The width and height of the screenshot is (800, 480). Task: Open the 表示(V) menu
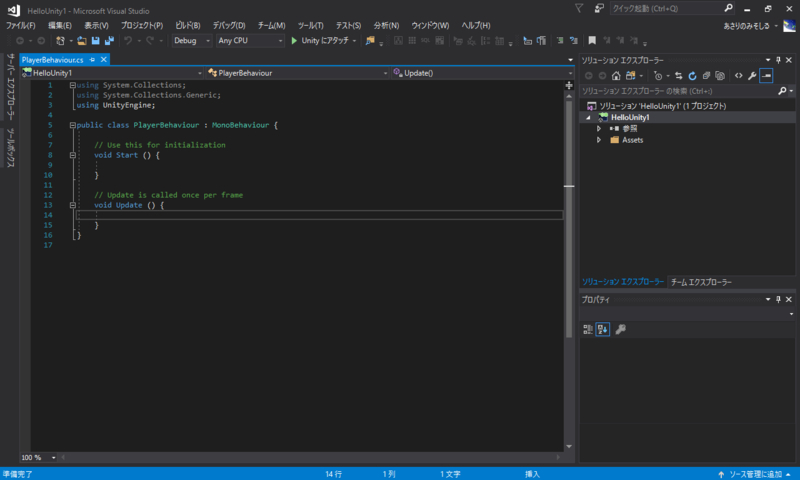(x=96, y=25)
